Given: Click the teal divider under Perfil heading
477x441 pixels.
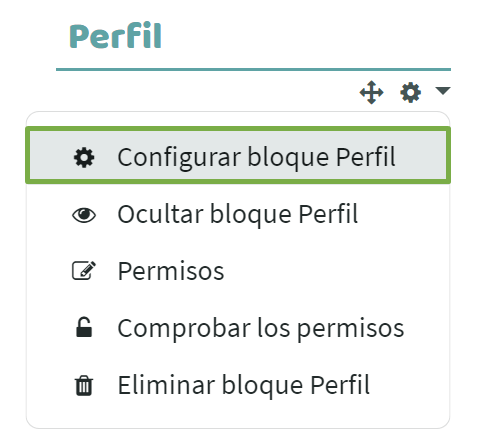Looking at the screenshot, I should [x=253, y=69].
